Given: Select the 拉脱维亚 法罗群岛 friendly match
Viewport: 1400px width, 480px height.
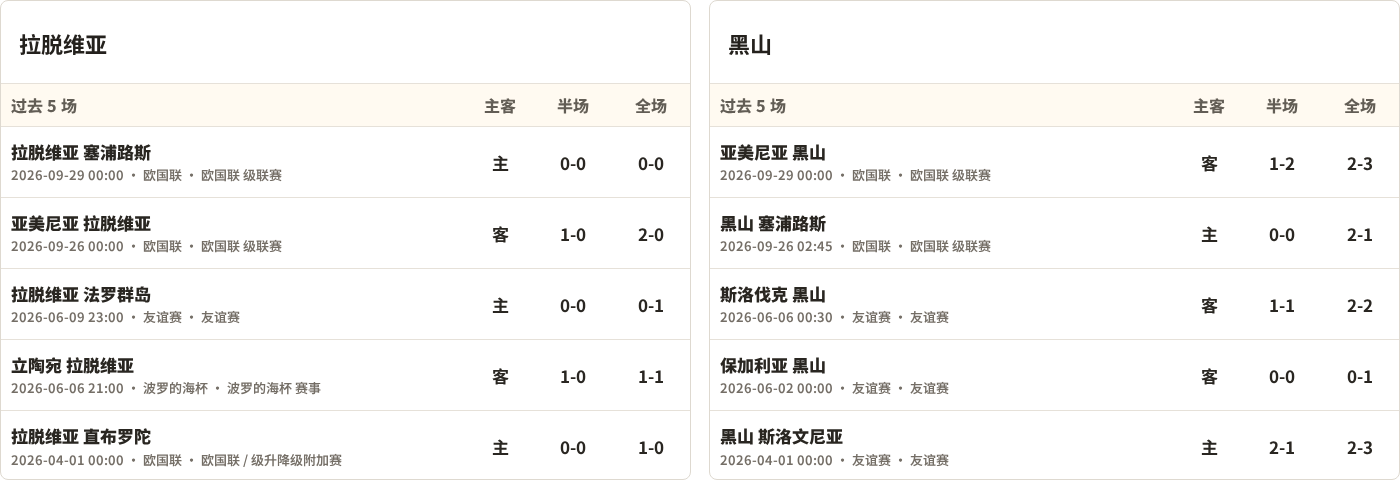Looking at the screenshot, I should point(345,305).
